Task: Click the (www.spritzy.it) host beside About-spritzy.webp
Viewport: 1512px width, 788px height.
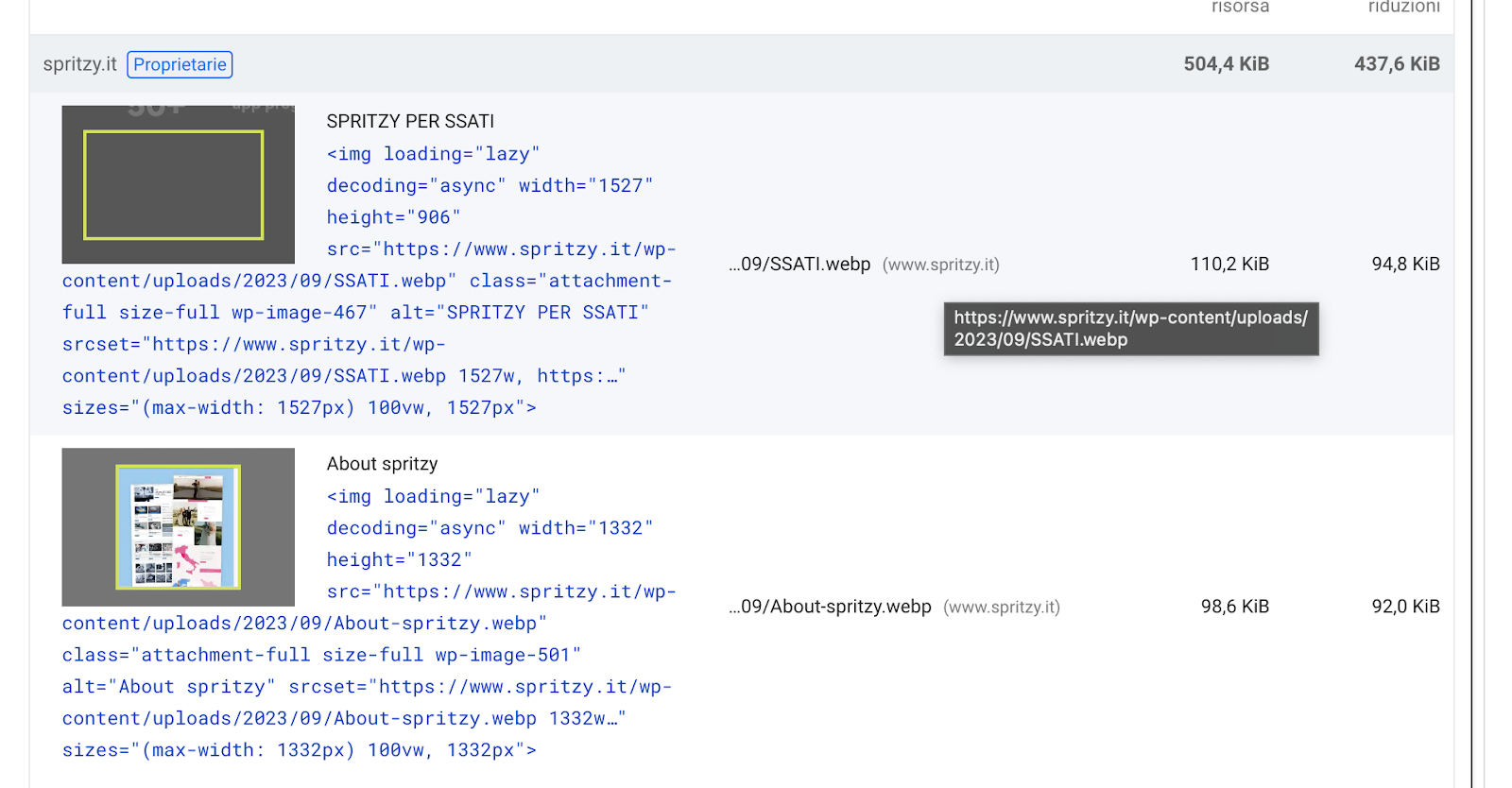Action: click(x=1002, y=607)
